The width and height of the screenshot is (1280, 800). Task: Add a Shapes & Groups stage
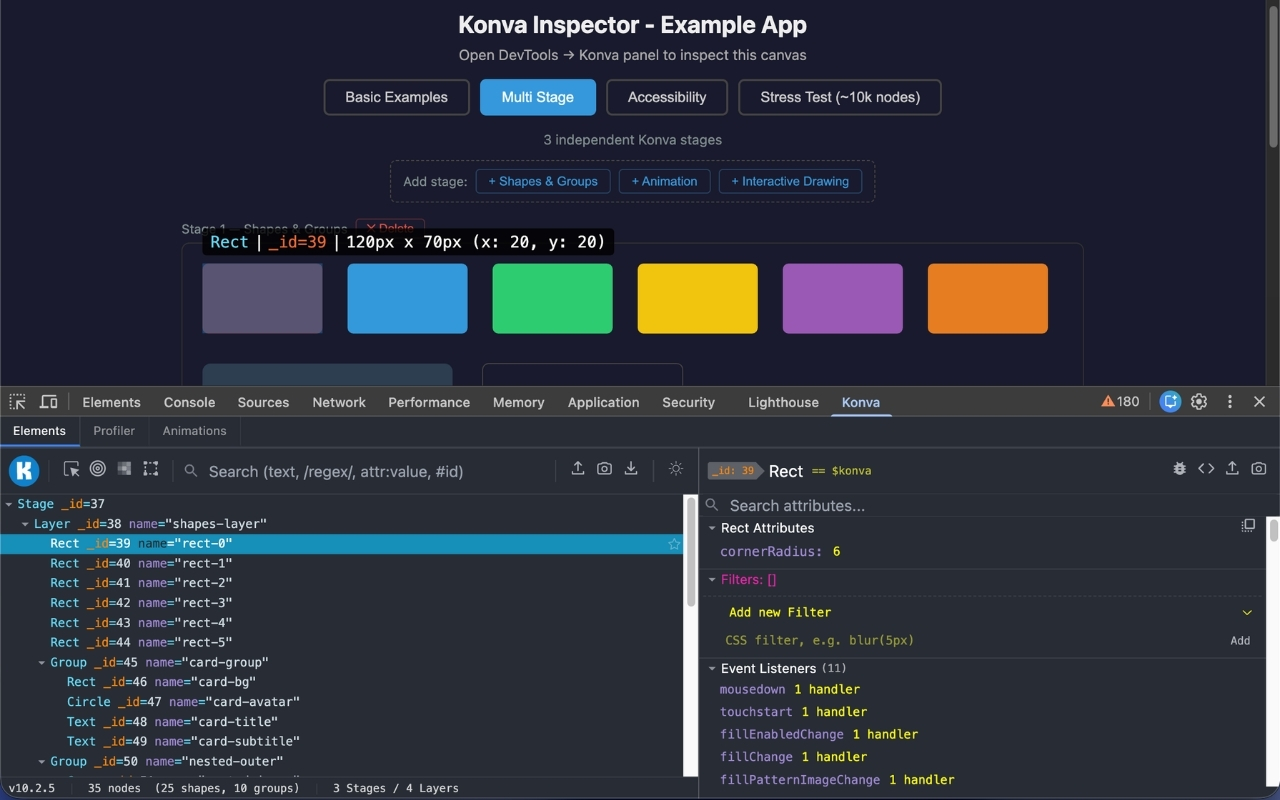543,181
